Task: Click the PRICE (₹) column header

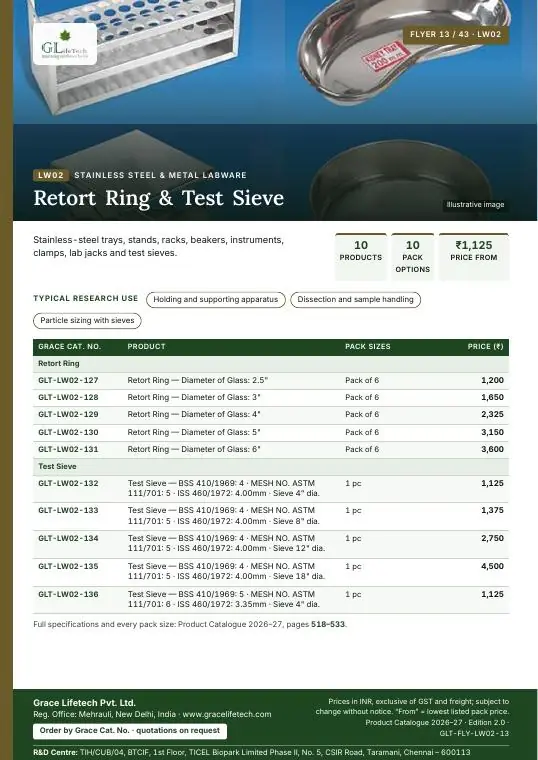Action: pyautogui.click(x=485, y=347)
